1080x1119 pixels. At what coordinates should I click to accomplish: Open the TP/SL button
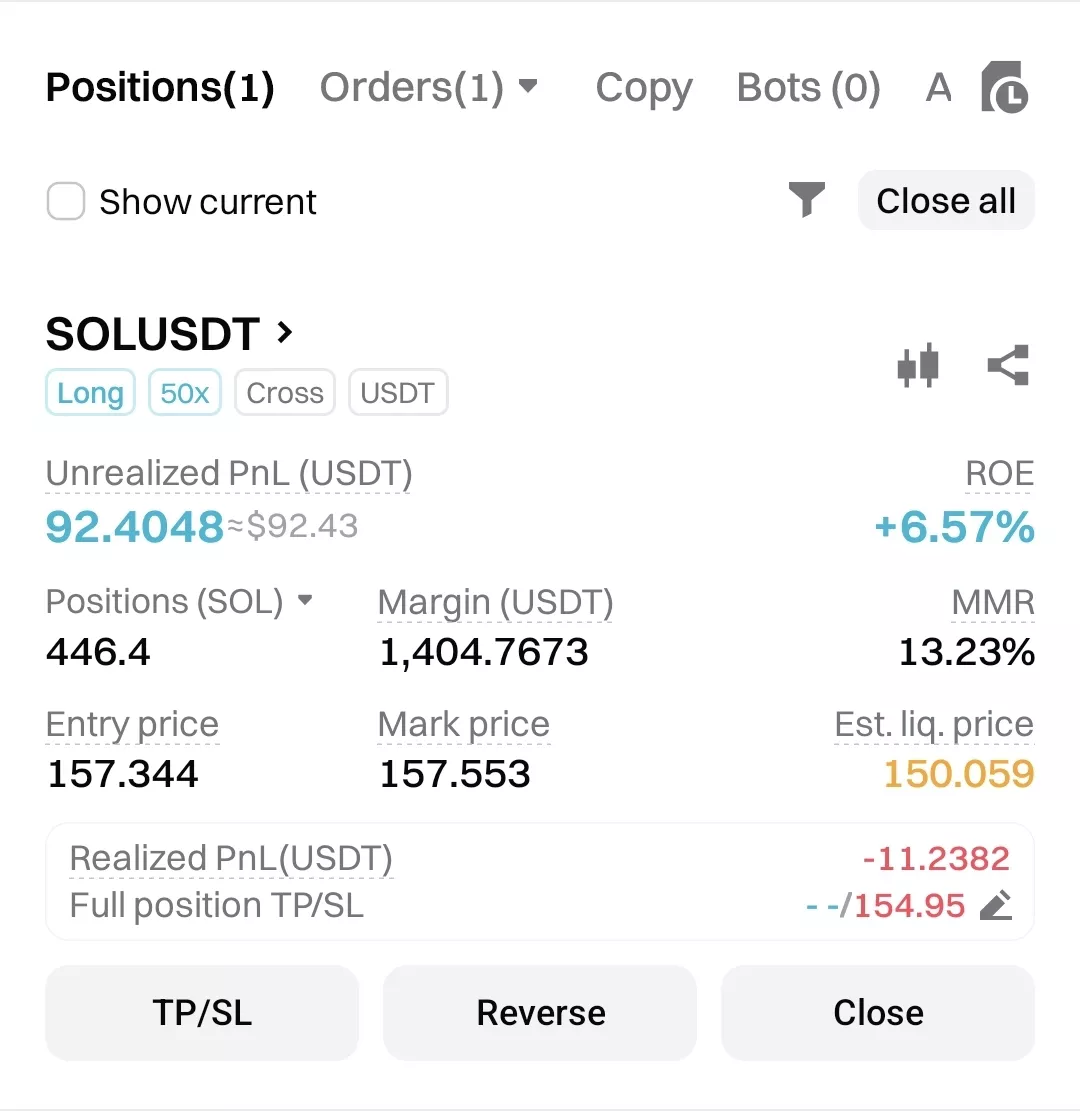tap(202, 1013)
